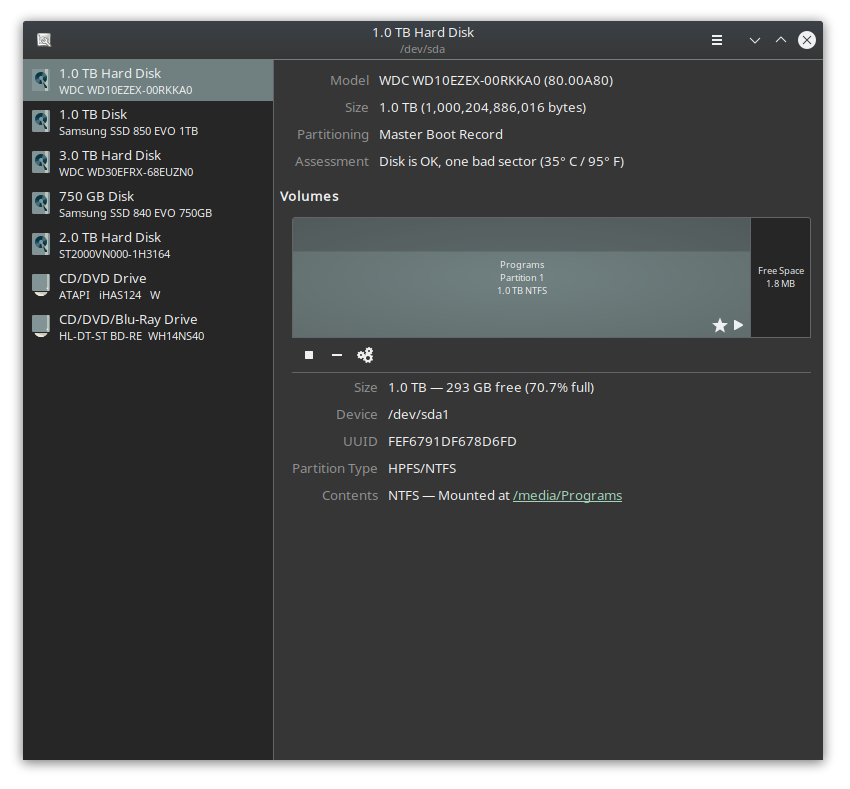Click the Disks app icon in title bar
Screen dimensions: 850x789
44,40
